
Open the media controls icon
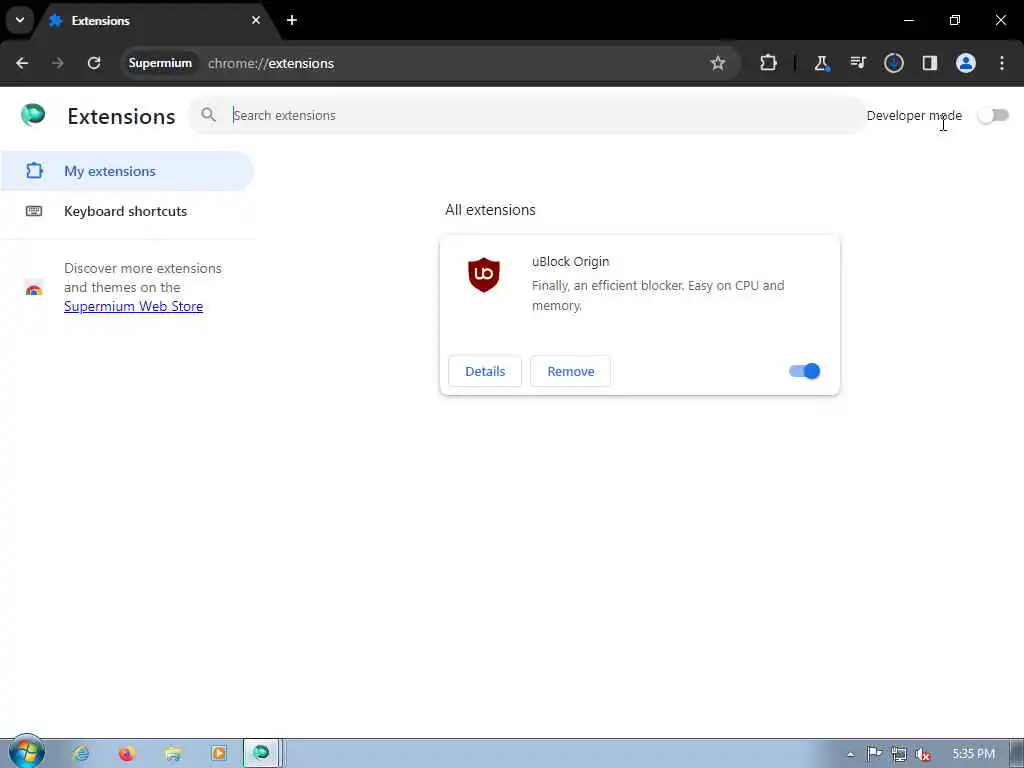857,63
